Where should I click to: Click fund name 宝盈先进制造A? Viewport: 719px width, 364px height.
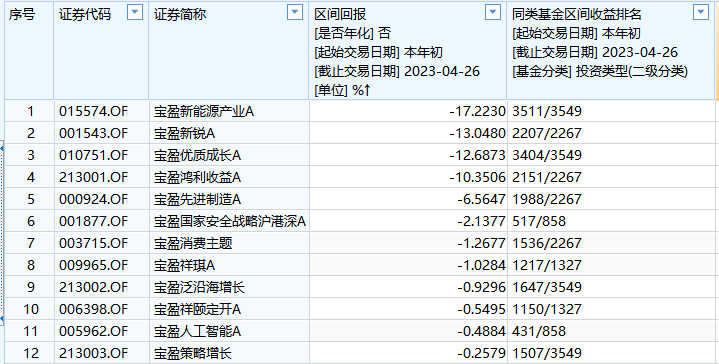198,199
